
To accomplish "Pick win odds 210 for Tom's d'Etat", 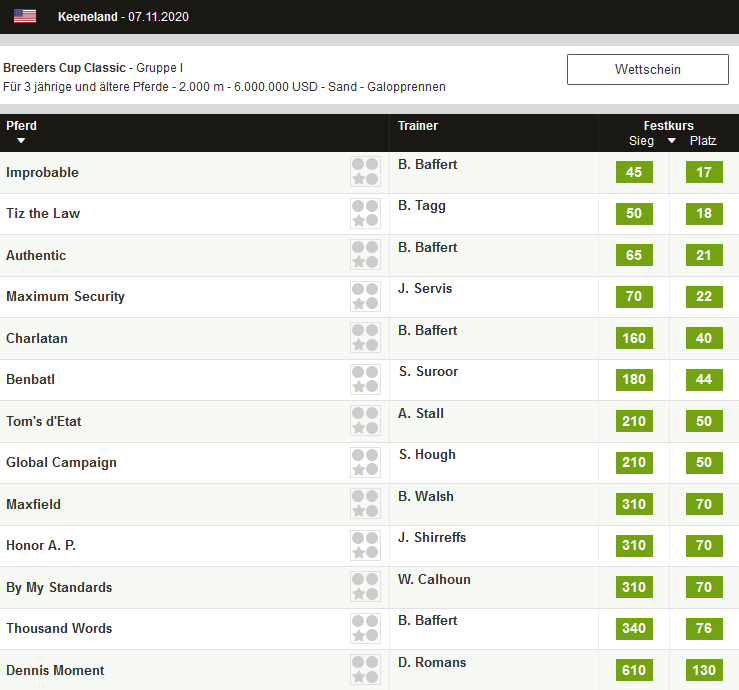I will [634, 421].
